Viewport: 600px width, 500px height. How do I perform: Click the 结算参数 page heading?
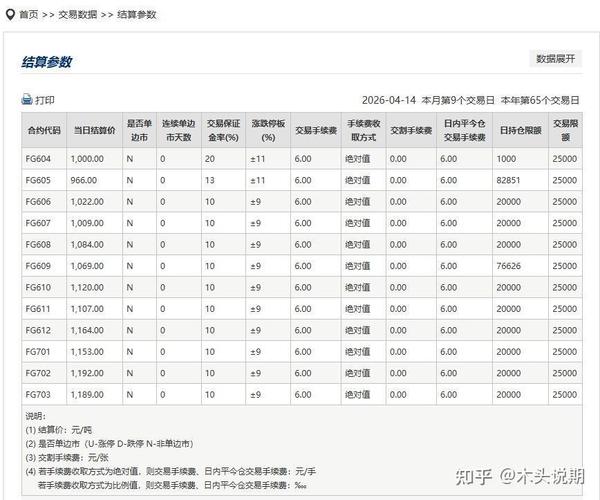coord(47,62)
